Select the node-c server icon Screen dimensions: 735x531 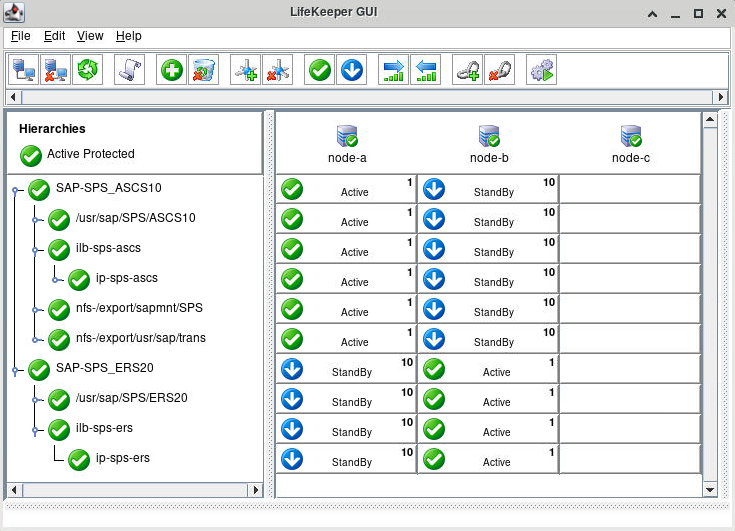click(631, 136)
